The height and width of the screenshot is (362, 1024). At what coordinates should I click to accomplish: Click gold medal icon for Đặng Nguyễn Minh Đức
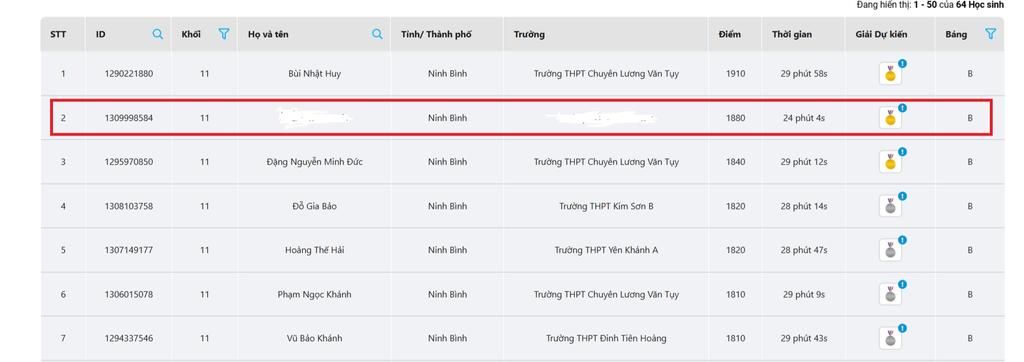889,163
